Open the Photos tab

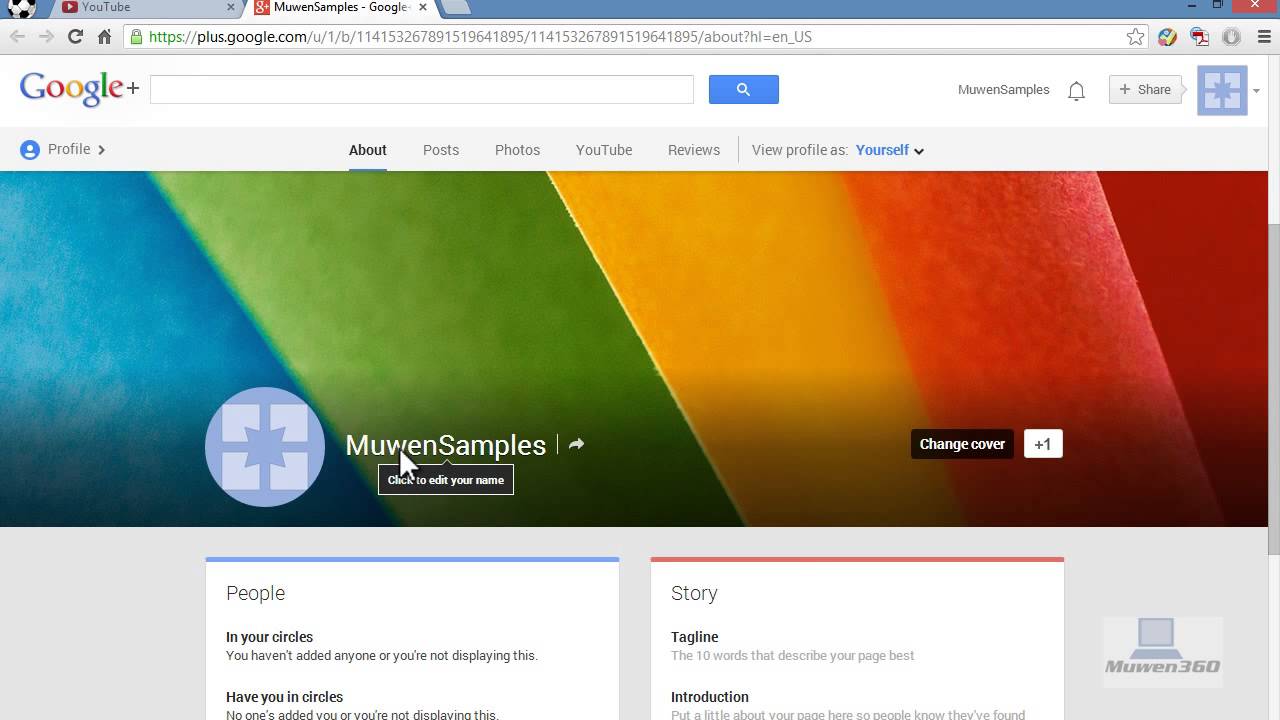(x=517, y=150)
